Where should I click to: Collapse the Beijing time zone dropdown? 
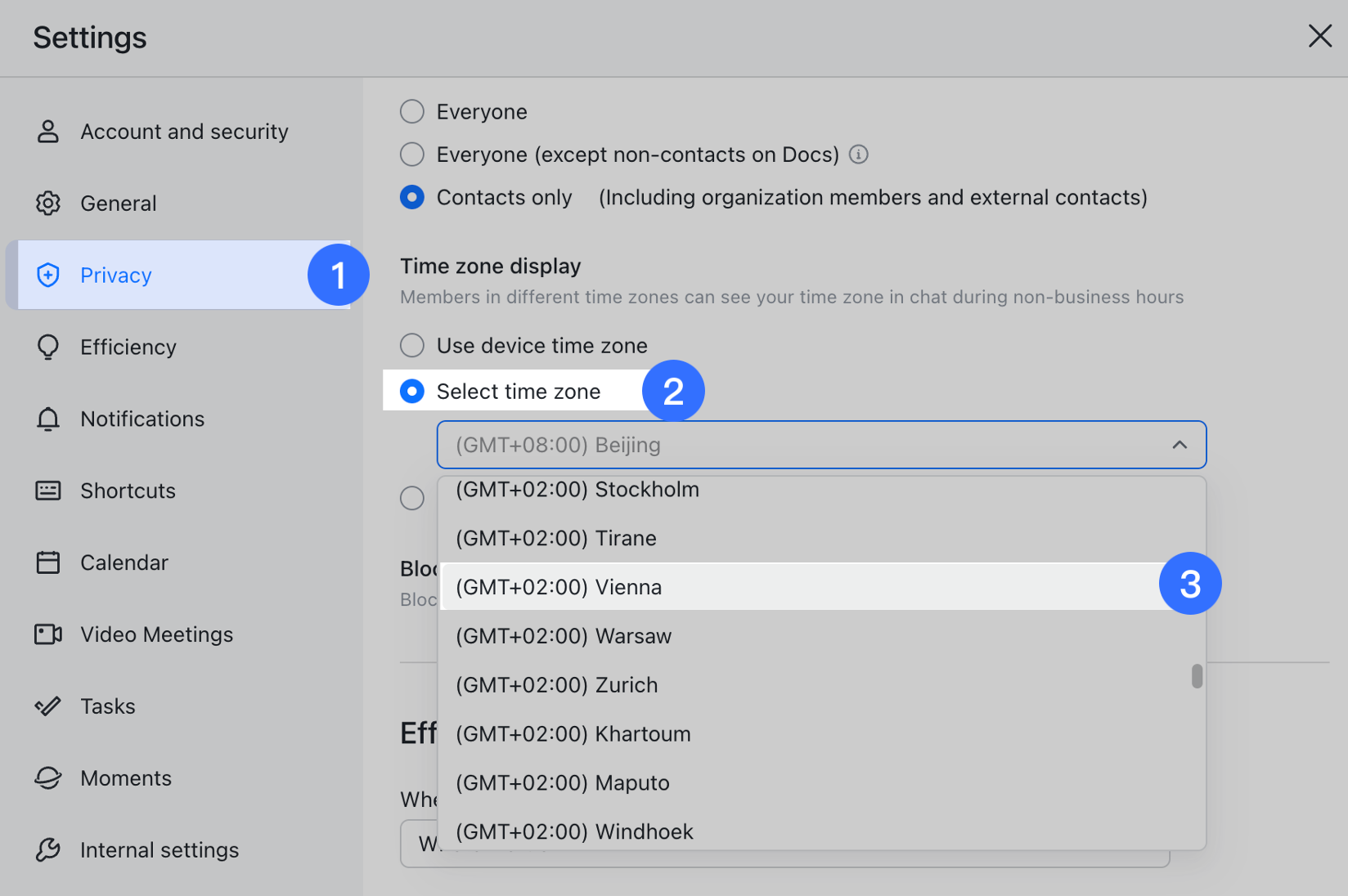tap(1179, 445)
